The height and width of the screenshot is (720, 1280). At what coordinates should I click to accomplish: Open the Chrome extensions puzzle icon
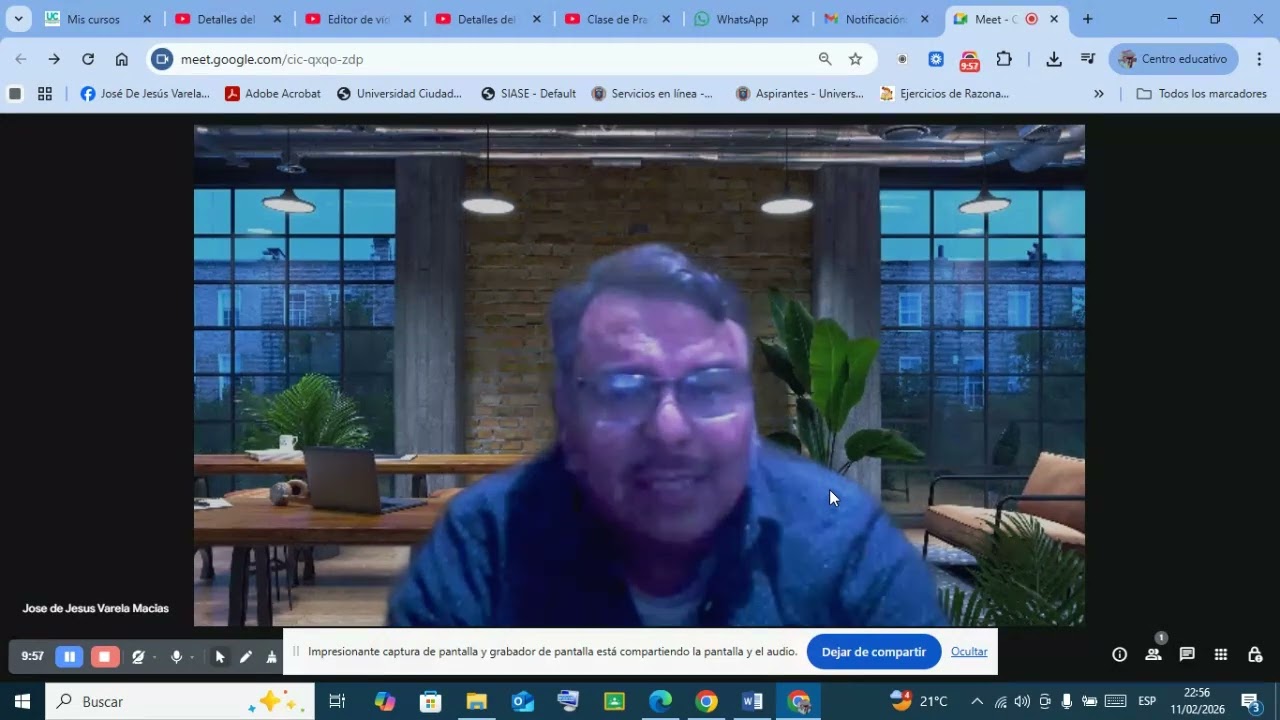pos(1004,59)
